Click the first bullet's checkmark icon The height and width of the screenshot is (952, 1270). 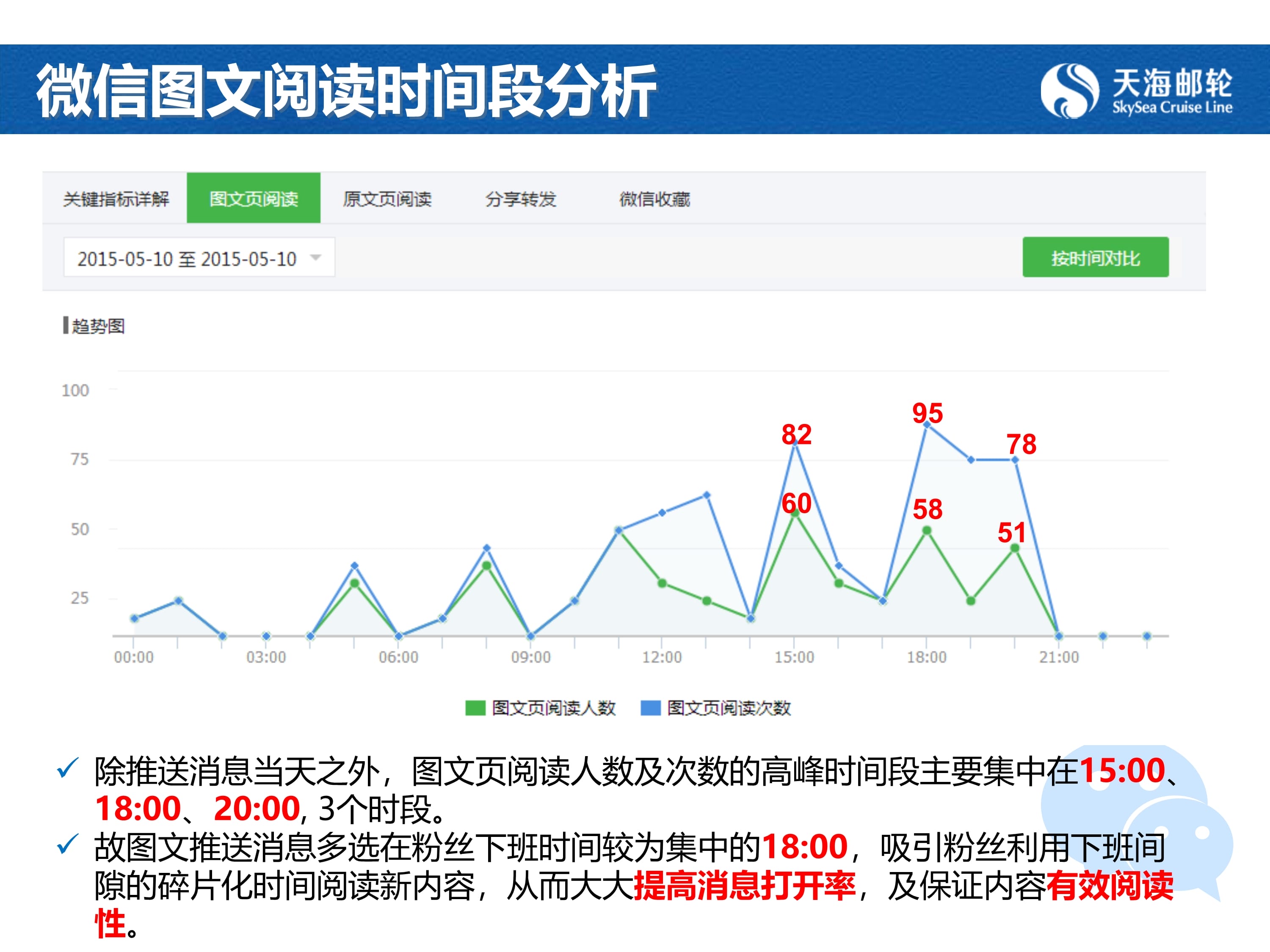click(x=68, y=768)
